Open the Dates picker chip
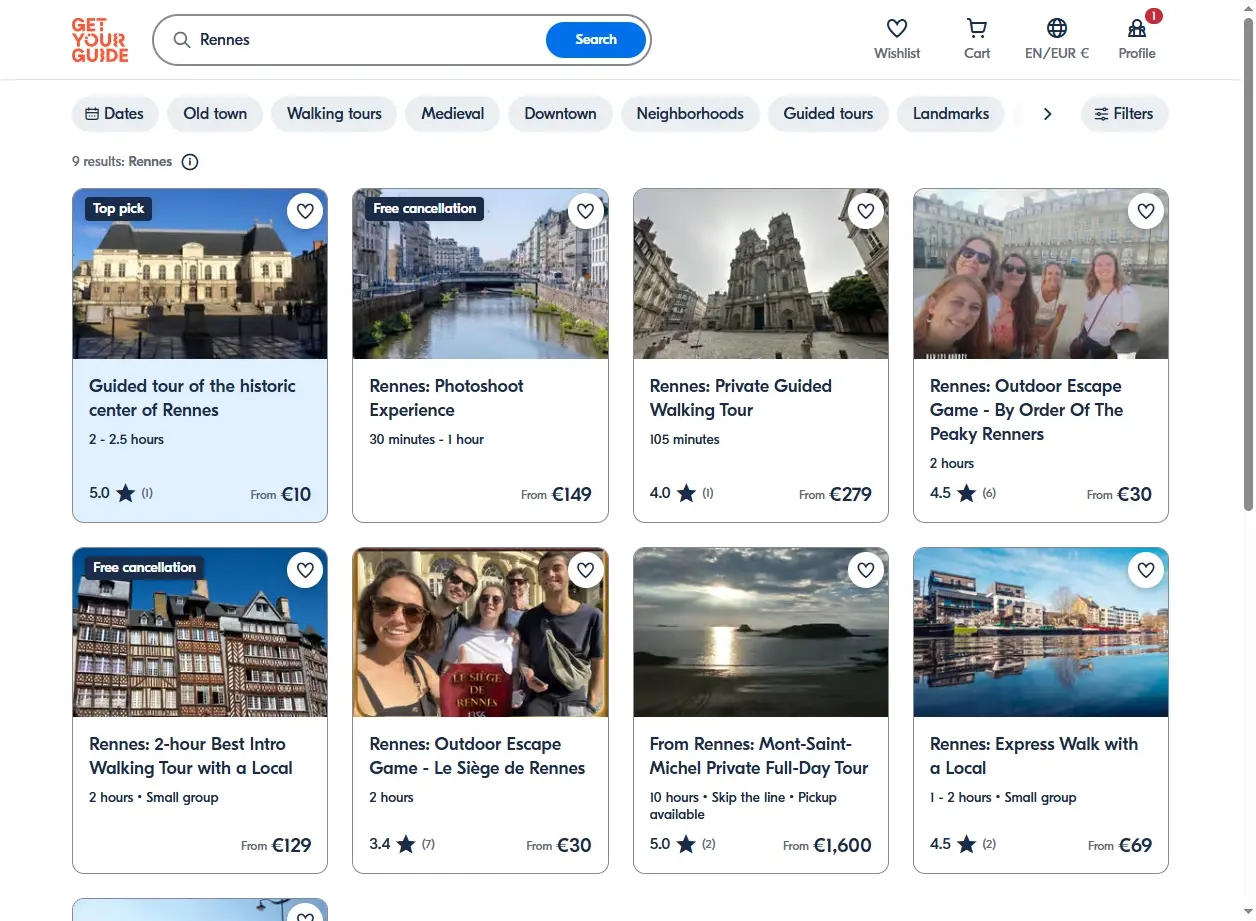Viewport: 1256px width, 921px height. point(115,114)
